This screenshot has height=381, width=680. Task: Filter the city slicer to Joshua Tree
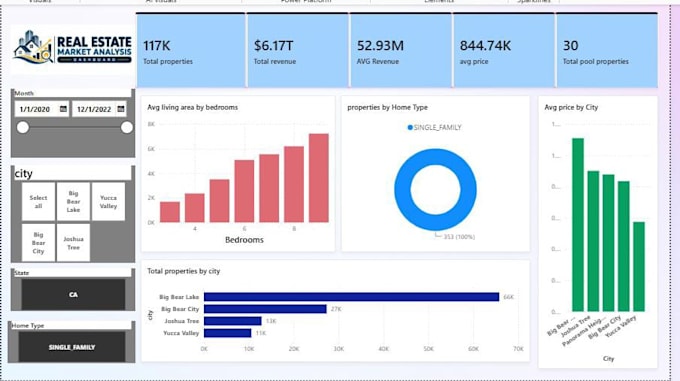coord(73,243)
